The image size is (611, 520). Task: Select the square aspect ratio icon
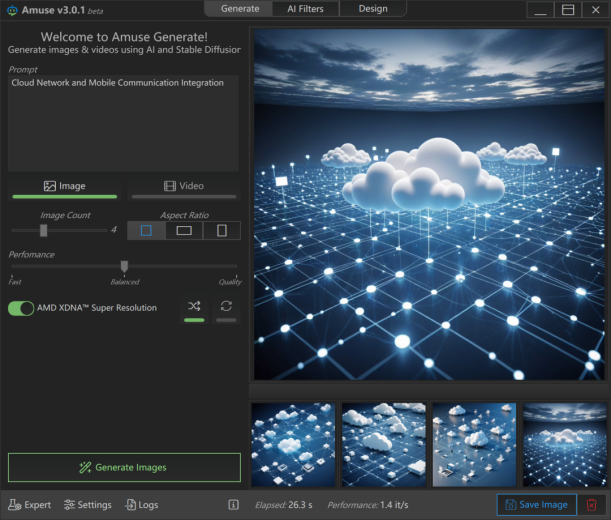(146, 230)
